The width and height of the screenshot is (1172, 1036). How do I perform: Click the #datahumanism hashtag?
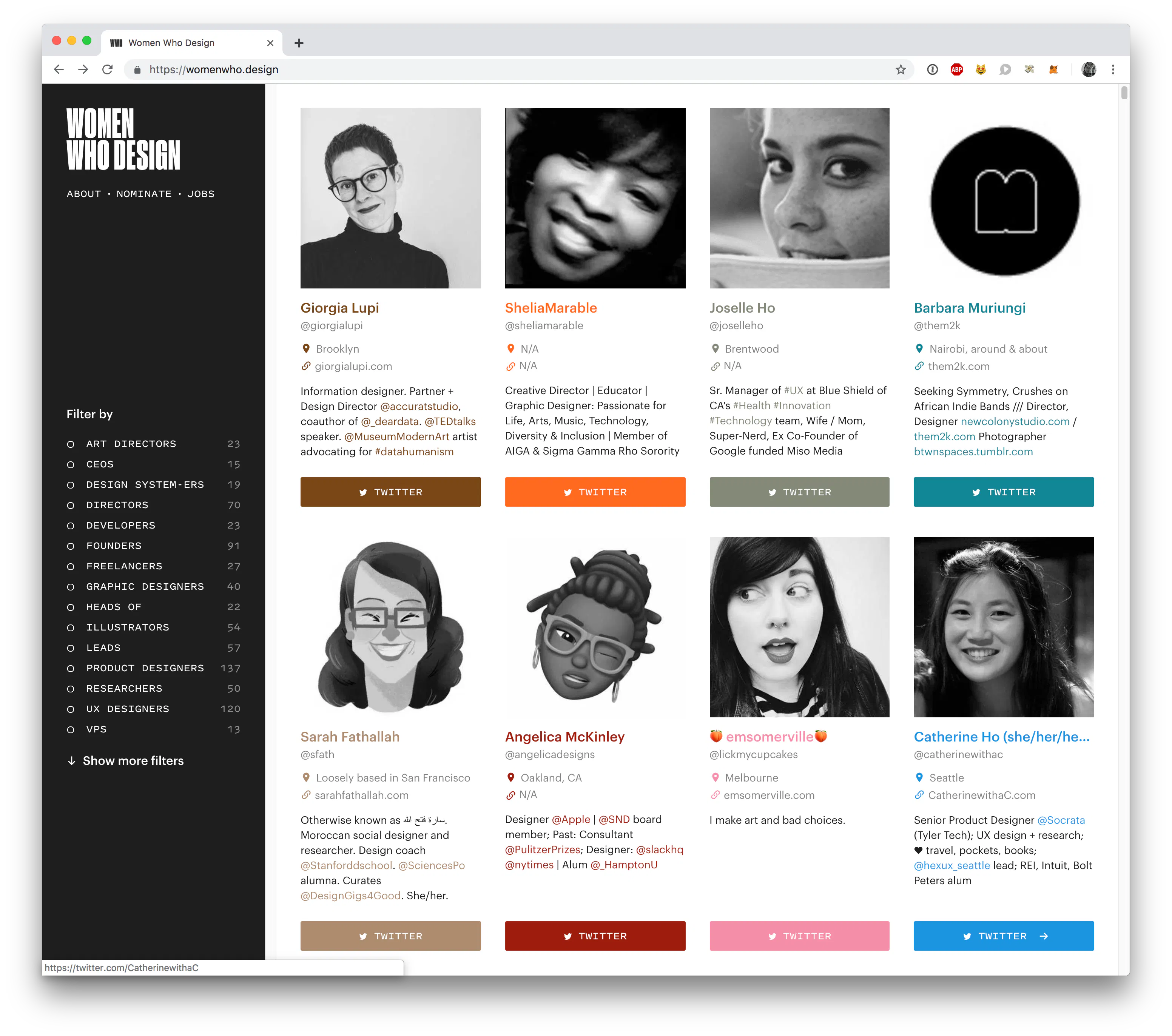coord(414,452)
